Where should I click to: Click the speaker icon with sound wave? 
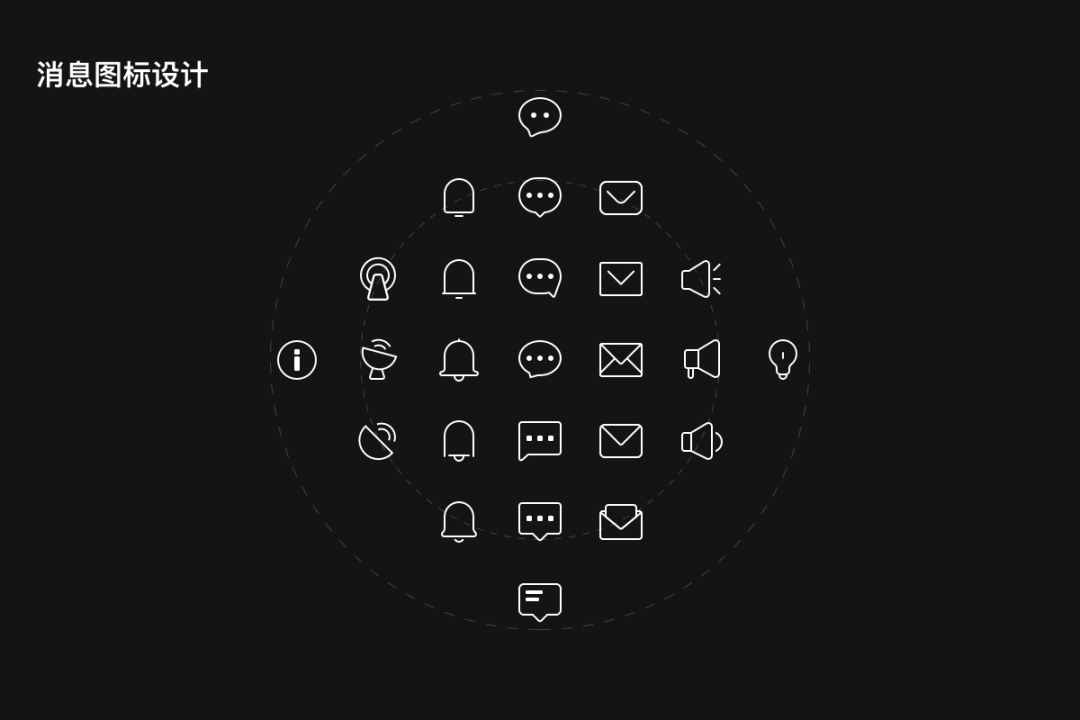pyautogui.click(x=702, y=441)
